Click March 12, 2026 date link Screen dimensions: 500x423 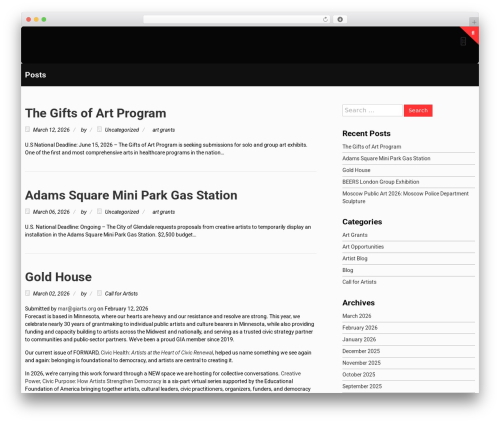pos(51,130)
